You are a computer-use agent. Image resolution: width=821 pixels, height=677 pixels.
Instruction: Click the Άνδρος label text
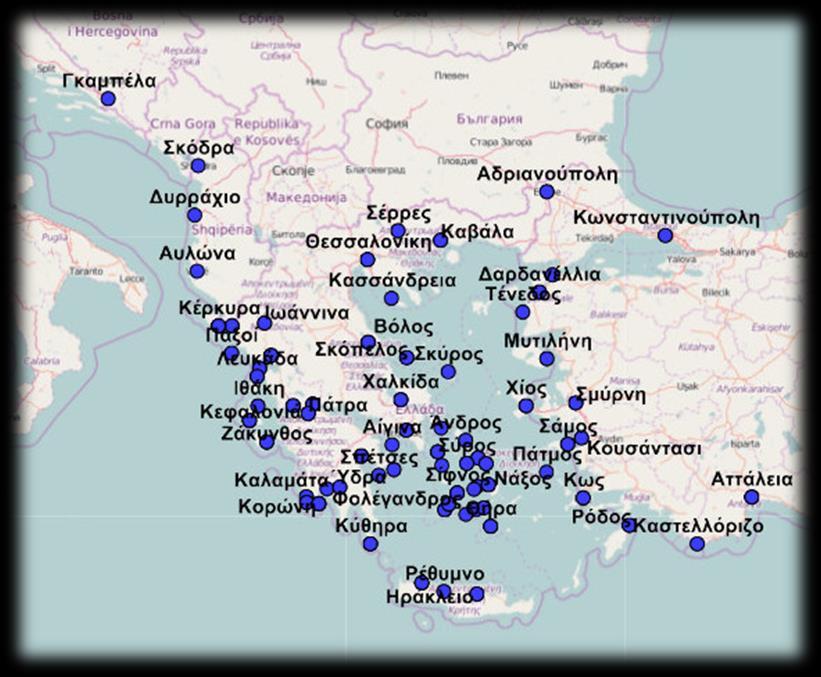466,423
